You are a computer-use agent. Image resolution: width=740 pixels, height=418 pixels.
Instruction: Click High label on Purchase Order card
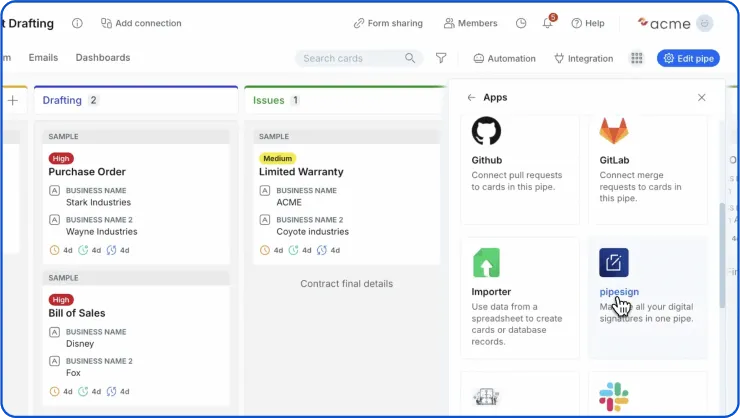(61, 159)
